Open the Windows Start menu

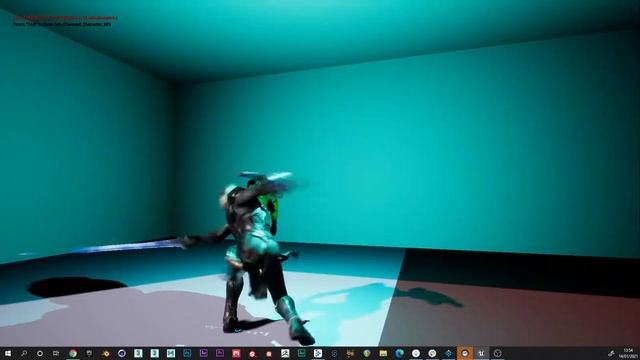coord(8,353)
